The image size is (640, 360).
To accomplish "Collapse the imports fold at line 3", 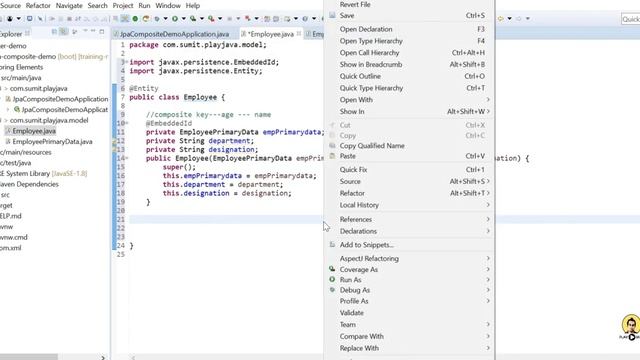I will 127,62.
